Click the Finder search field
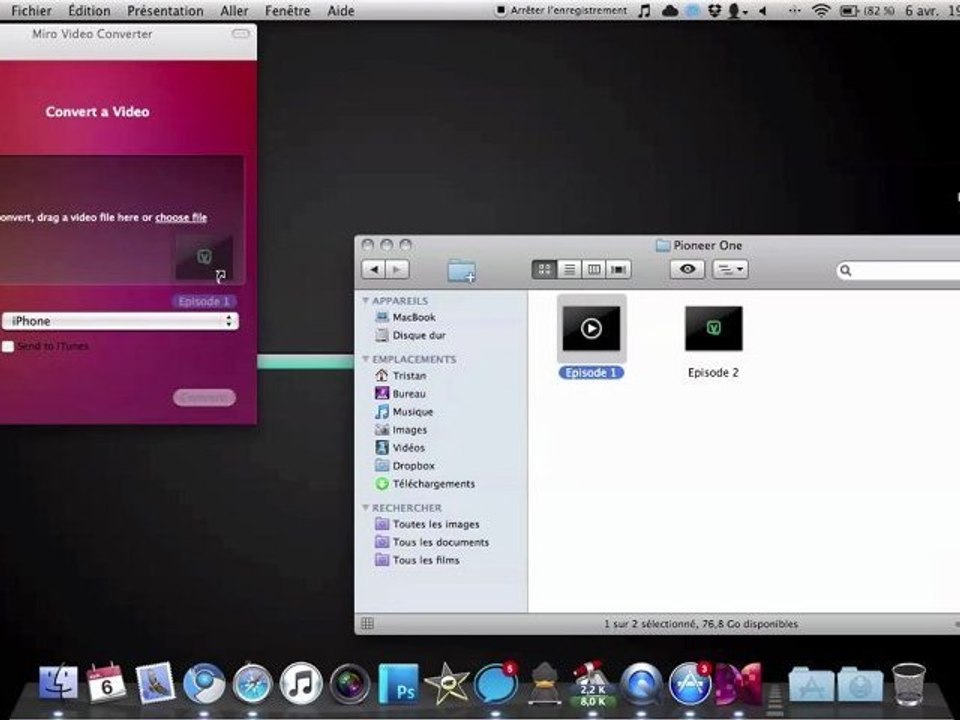The height and width of the screenshot is (720, 960). click(x=898, y=270)
